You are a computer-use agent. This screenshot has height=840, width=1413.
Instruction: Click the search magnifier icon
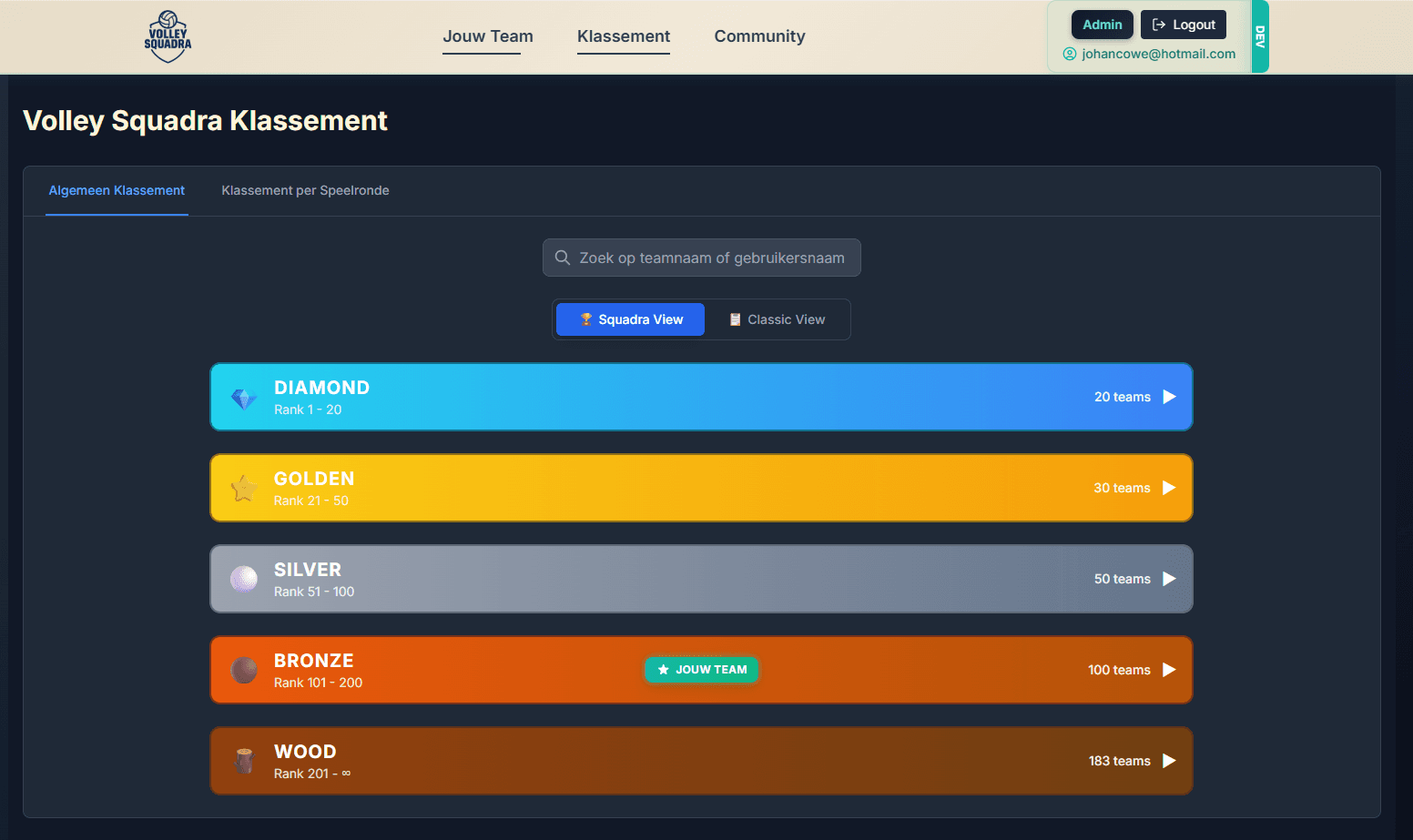tap(563, 258)
